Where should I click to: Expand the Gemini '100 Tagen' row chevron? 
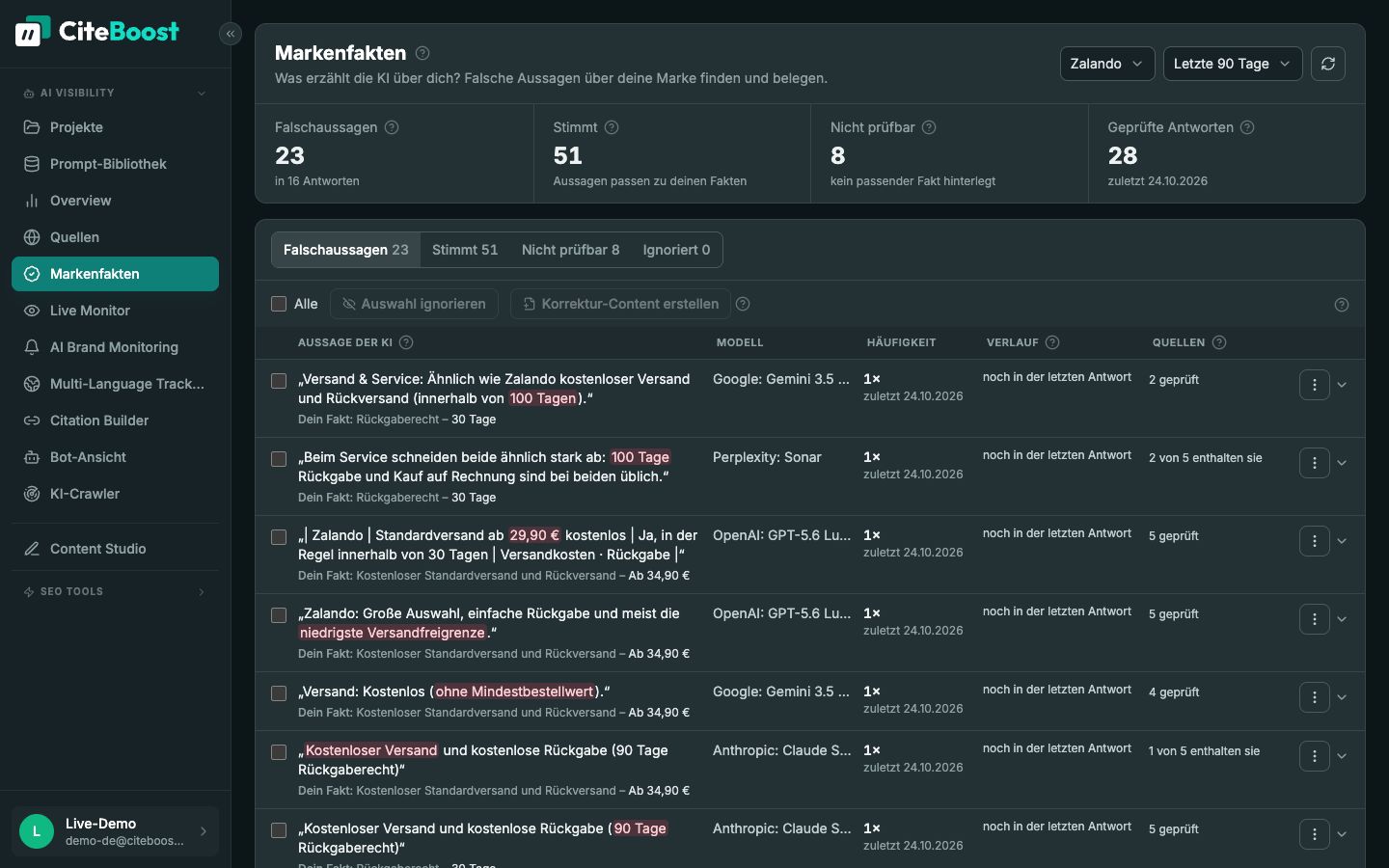1342,385
